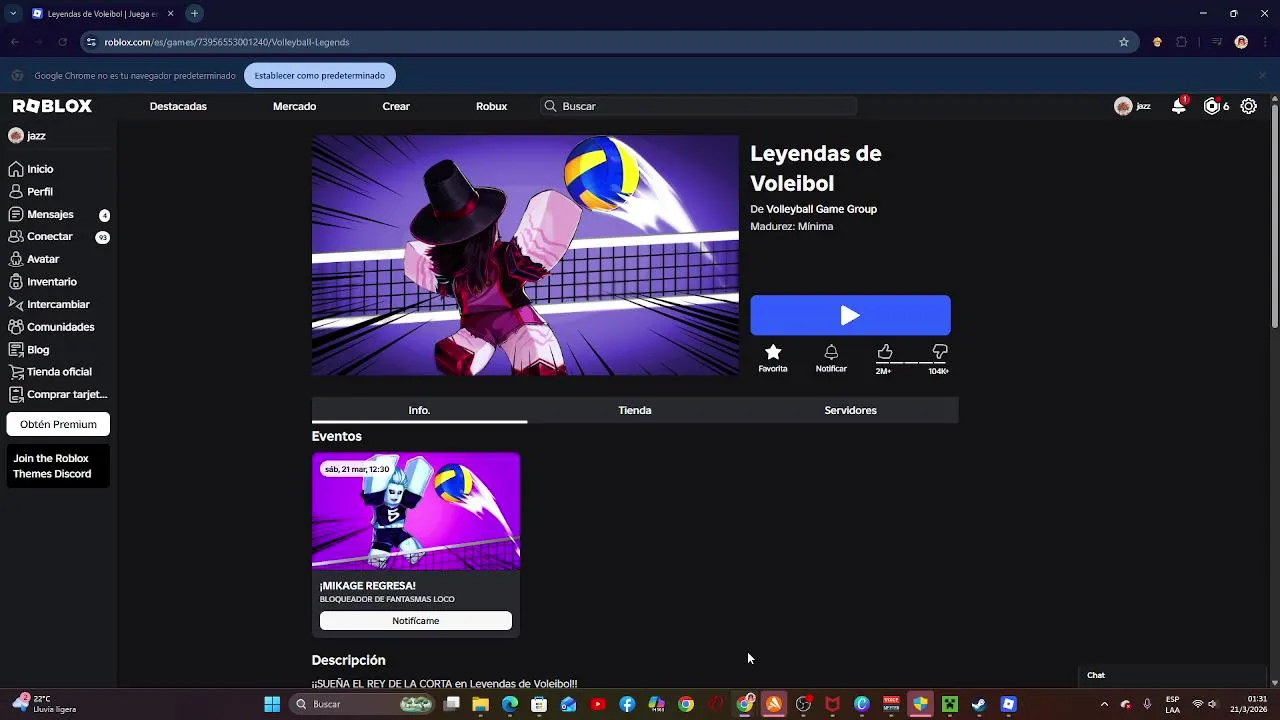Open Conectar in the sidebar
1280x720 pixels.
(x=58, y=237)
